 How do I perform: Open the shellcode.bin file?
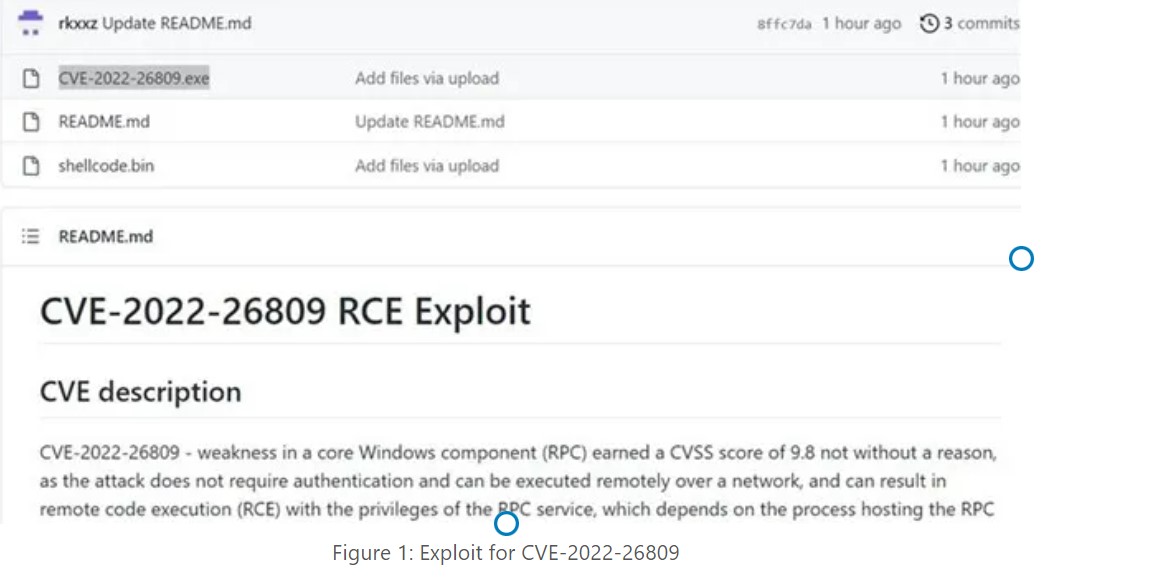[106, 166]
